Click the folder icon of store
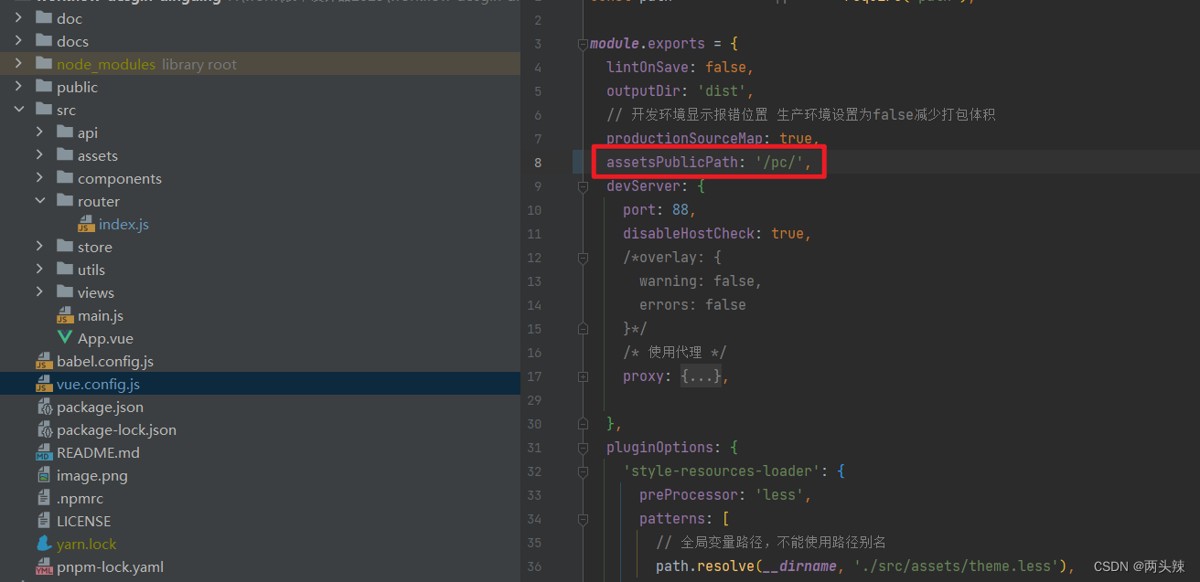This screenshot has height=582, width=1200. click(x=65, y=247)
